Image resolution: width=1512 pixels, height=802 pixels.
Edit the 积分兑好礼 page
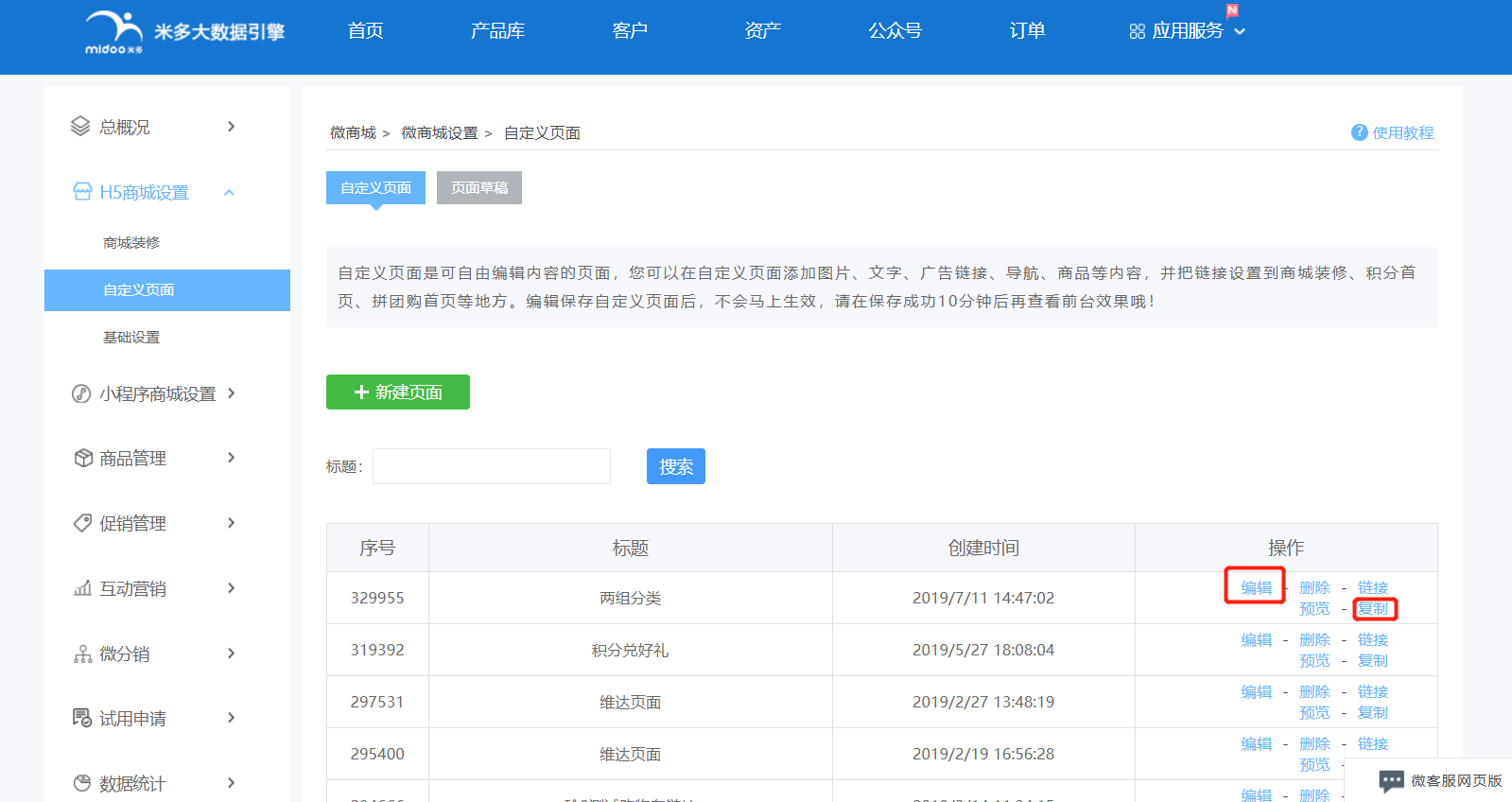1257,640
